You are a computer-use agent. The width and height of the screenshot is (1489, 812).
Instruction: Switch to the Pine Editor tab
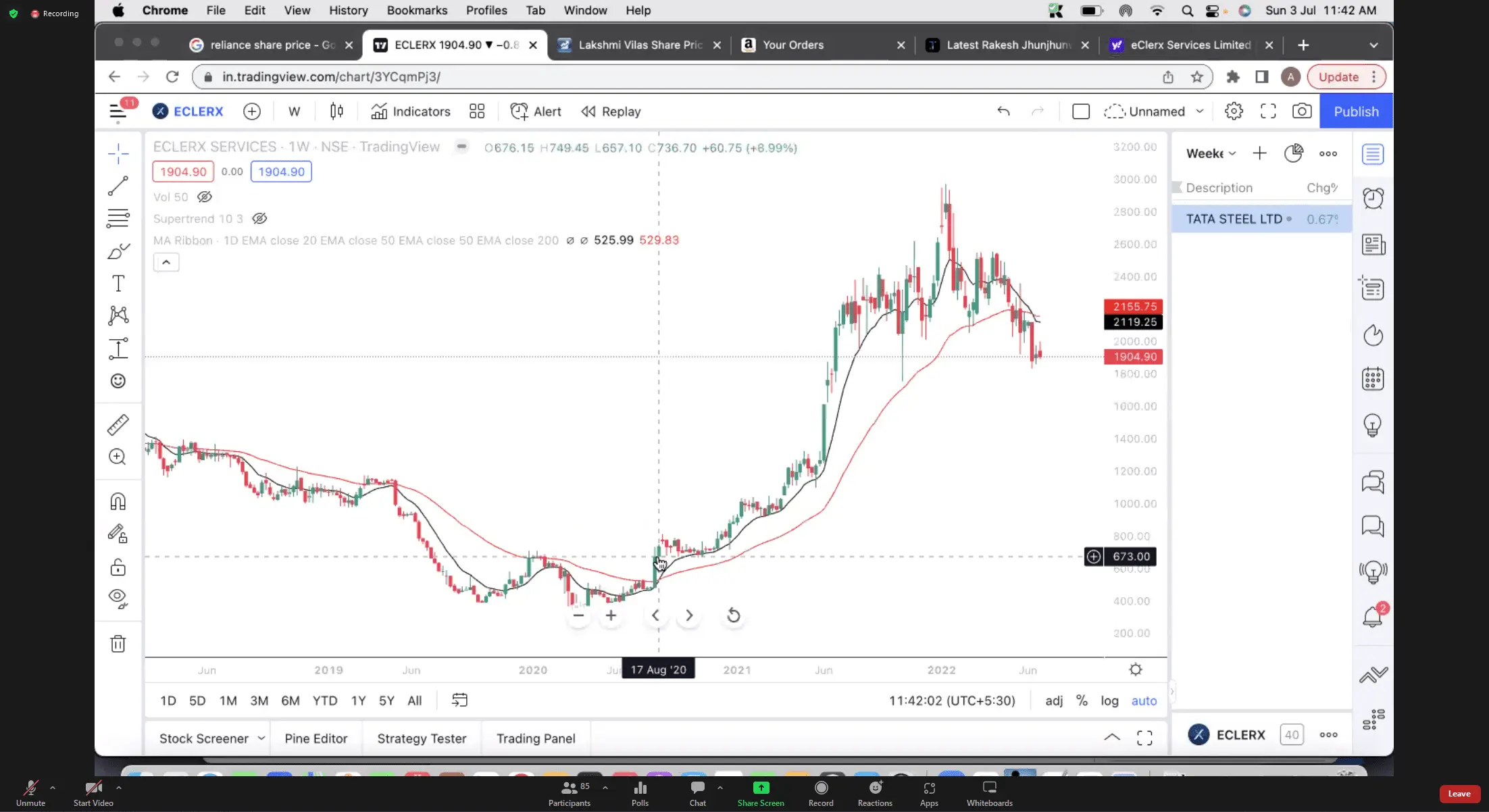pyautogui.click(x=316, y=738)
